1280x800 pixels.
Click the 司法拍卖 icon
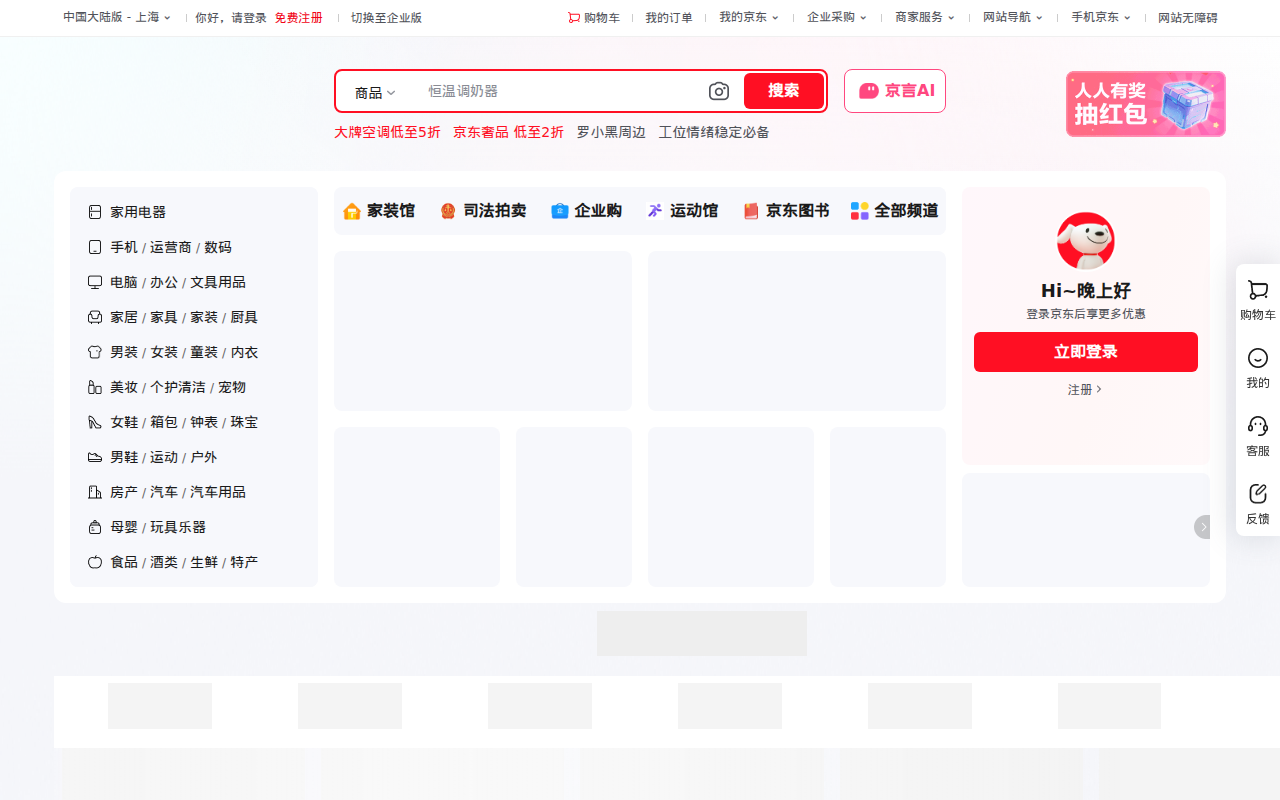click(x=448, y=211)
